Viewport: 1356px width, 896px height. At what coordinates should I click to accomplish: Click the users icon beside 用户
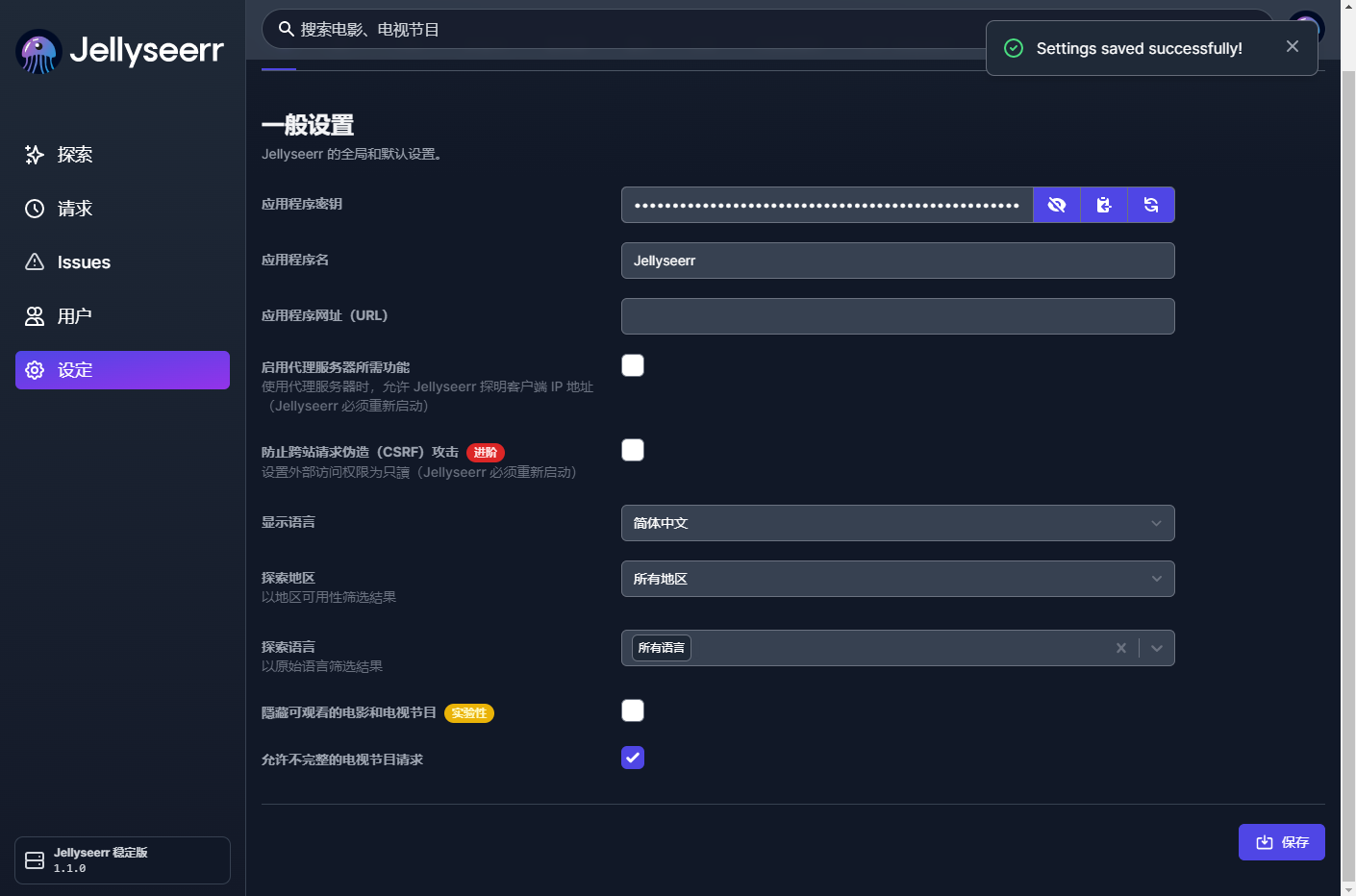click(x=35, y=316)
